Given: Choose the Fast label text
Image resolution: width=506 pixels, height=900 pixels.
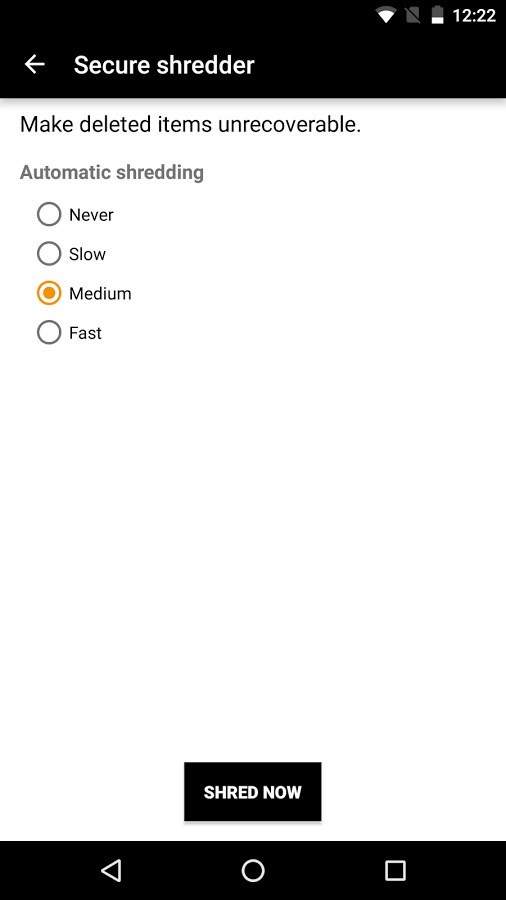Looking at the screenshot, I should pyautogui.click(x=85, y=333).
